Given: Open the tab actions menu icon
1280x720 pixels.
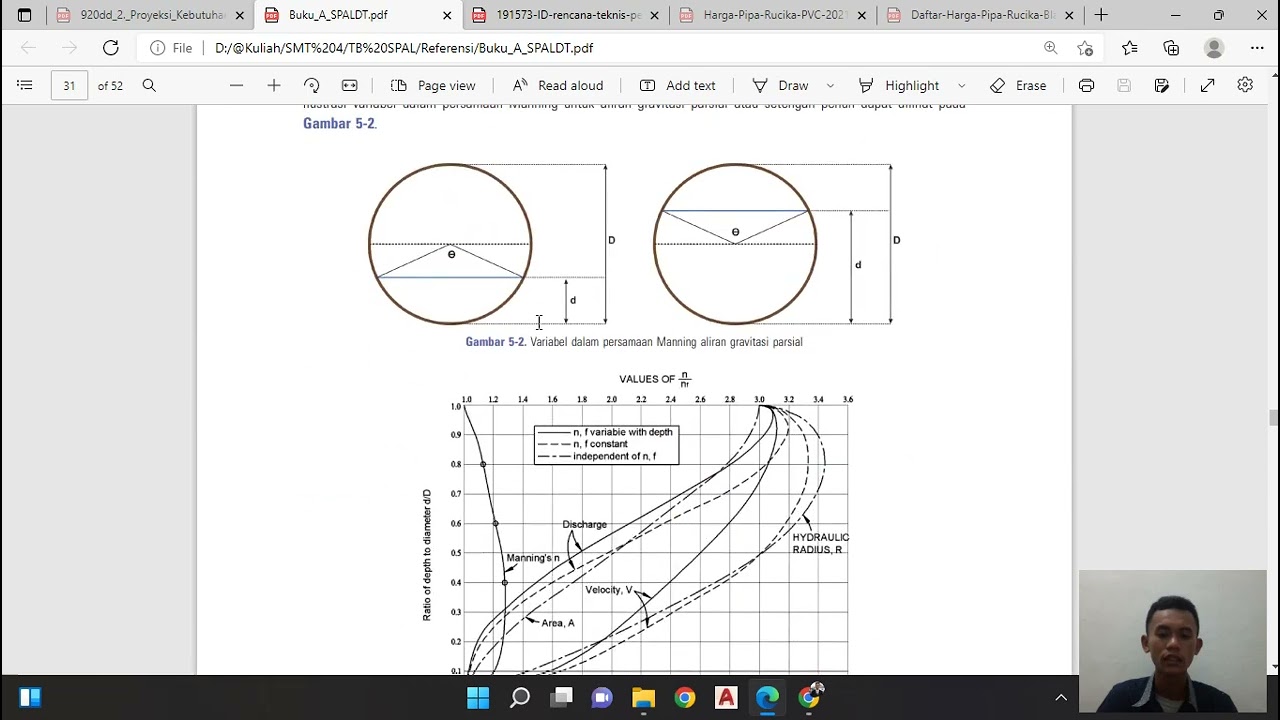Looking at the screenshot, I should tap(24, 15).
